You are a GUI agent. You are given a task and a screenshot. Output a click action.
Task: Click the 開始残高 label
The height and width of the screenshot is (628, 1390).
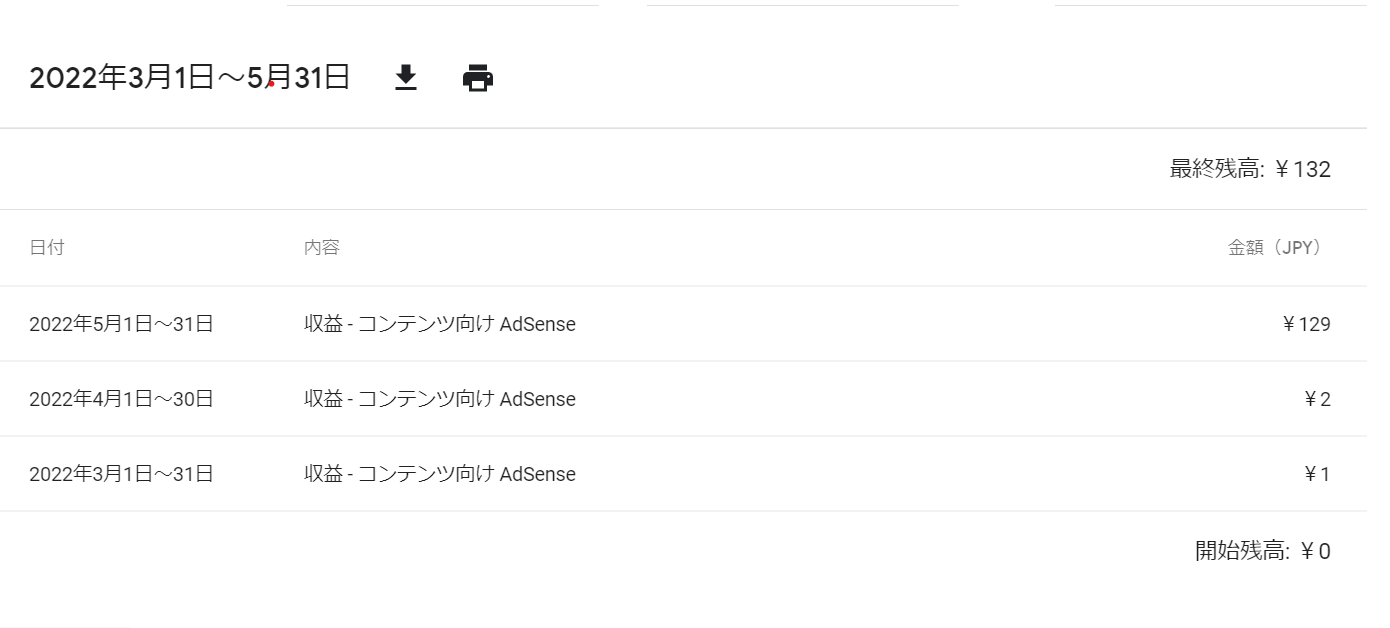pos(1241,551)
